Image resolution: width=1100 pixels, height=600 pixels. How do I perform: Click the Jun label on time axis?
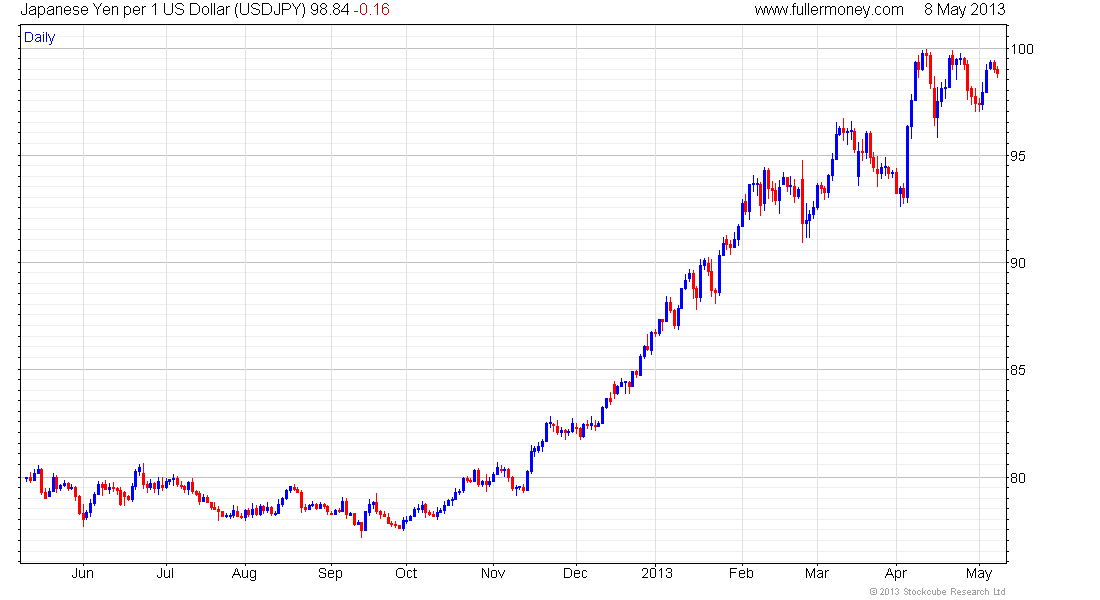83,573
